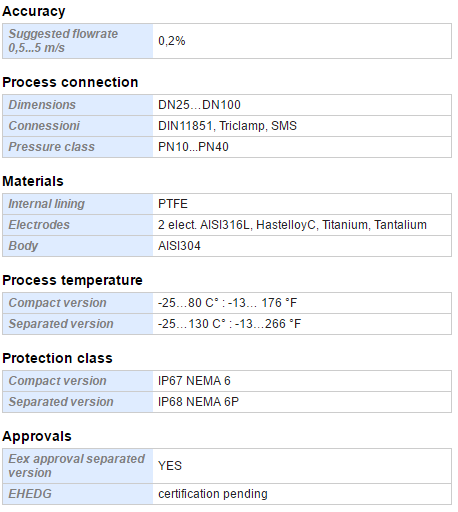Click the Materials section heading
The width and height of the screenshot is (458, 512).
33,181
